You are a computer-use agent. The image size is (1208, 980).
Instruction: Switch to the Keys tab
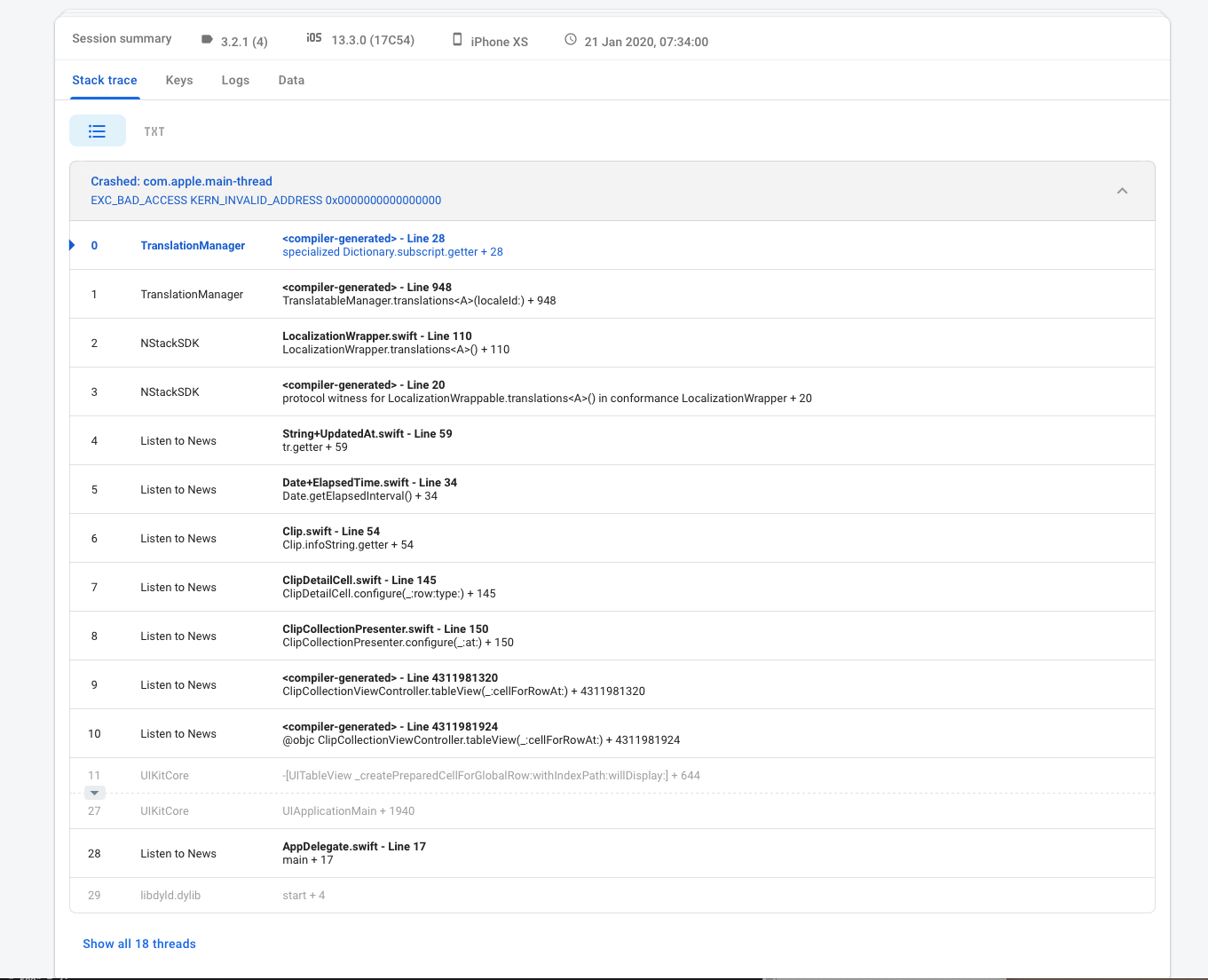tap(178, 80)
